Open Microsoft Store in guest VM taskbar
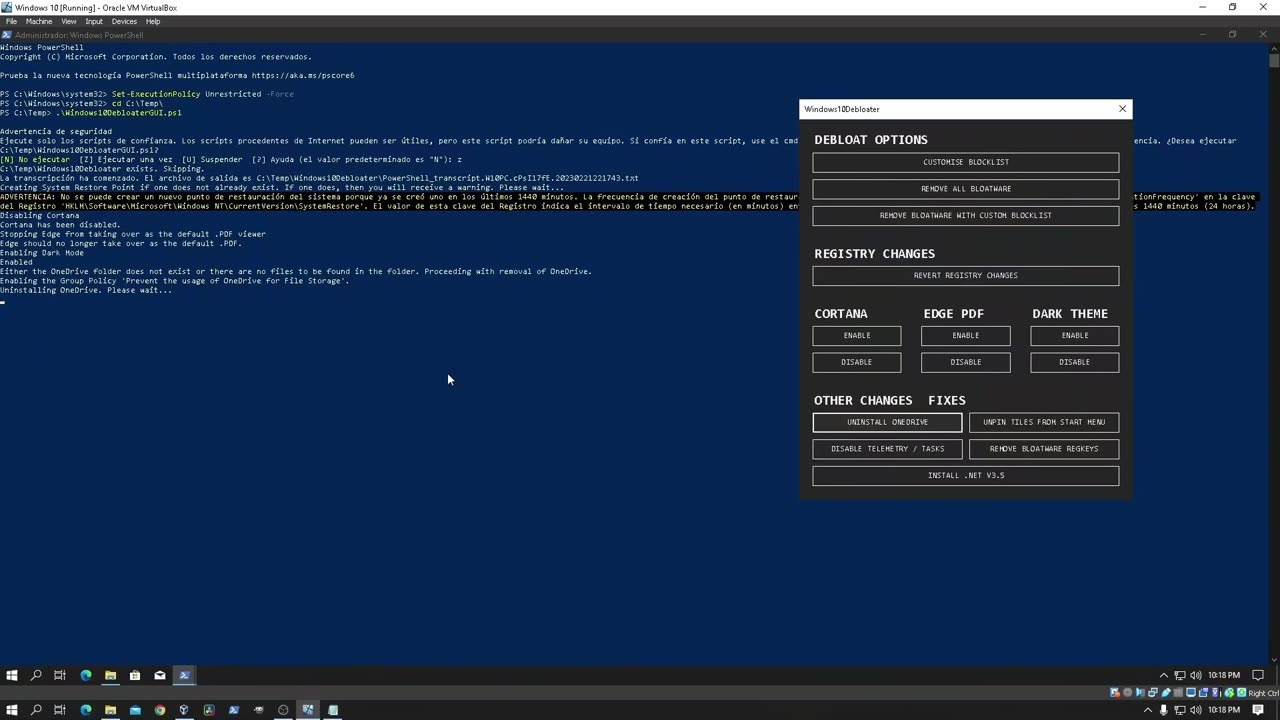Viewport: 1280px width, 720px height. click(135, 675)
